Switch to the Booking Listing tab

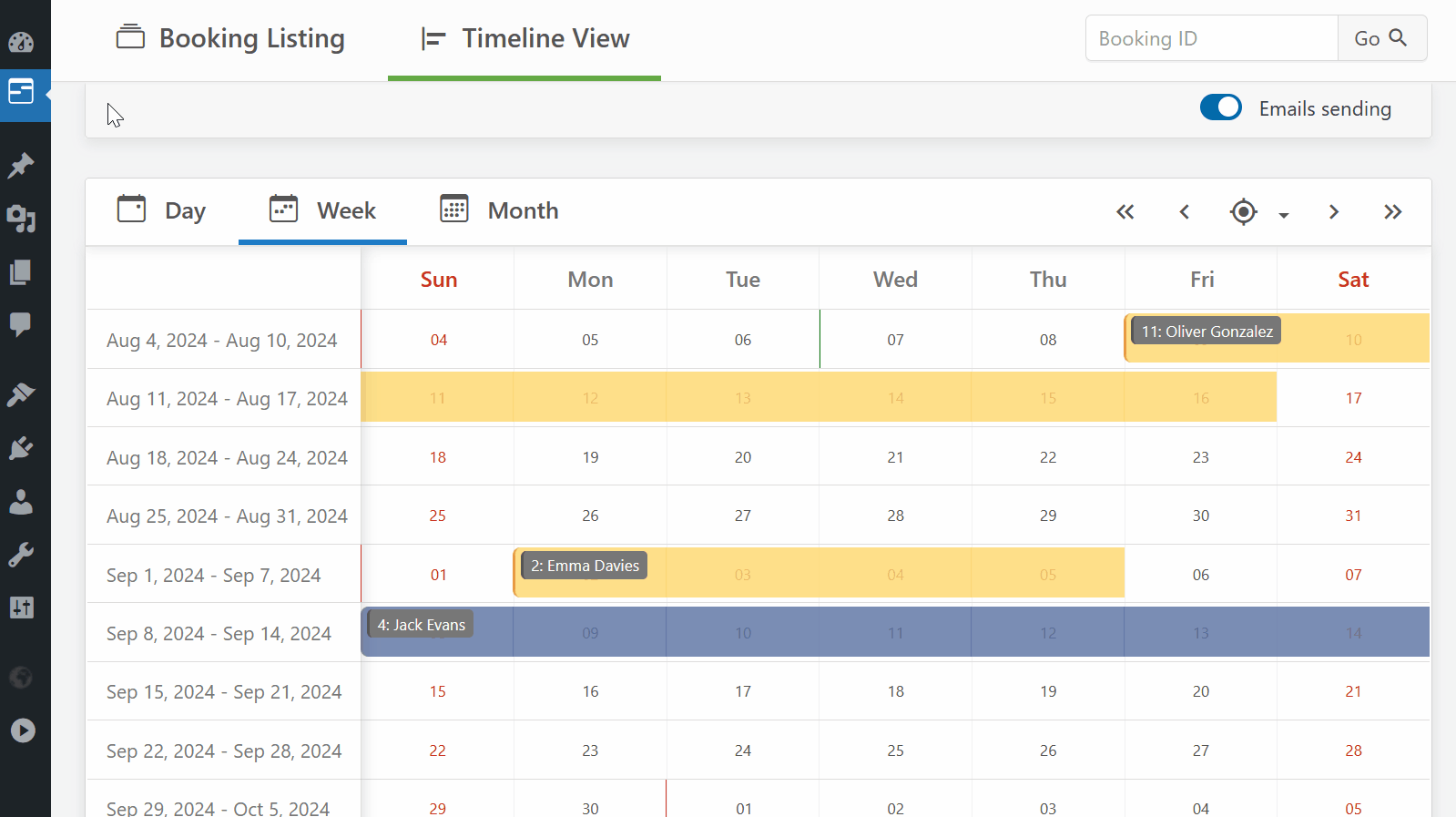230,38
